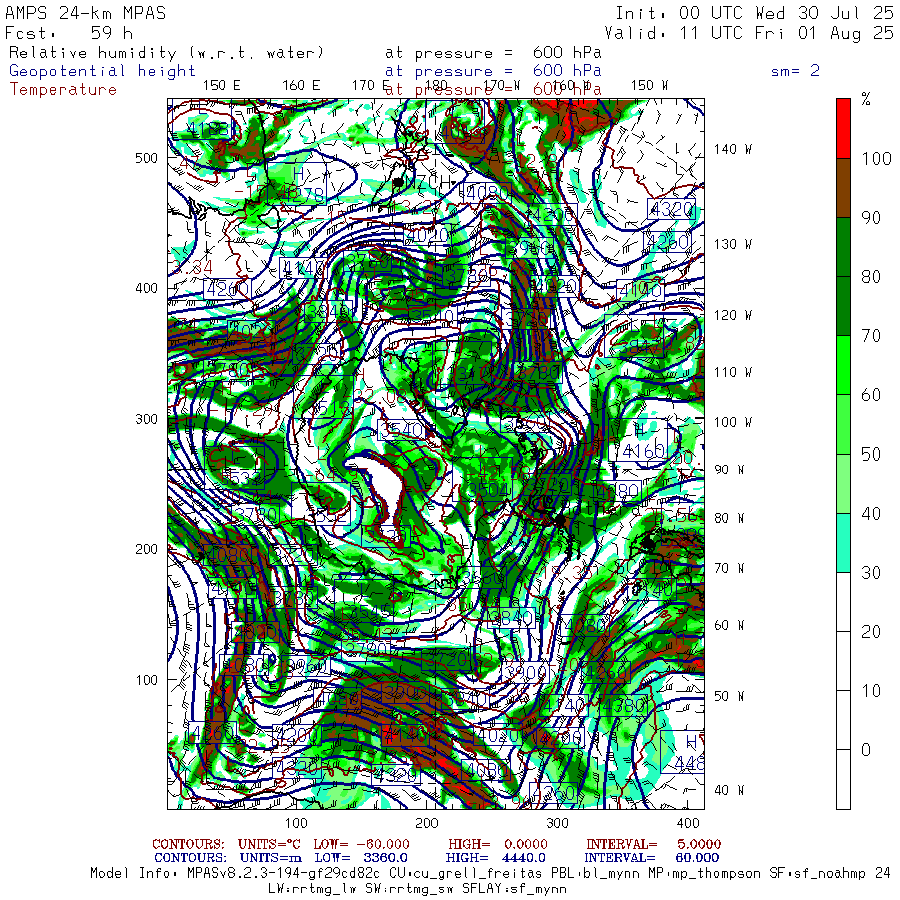This screenshot has height=900, width=900.
Task: Click the white 10–20 percent color segment
Action: (x=843, y=661)
